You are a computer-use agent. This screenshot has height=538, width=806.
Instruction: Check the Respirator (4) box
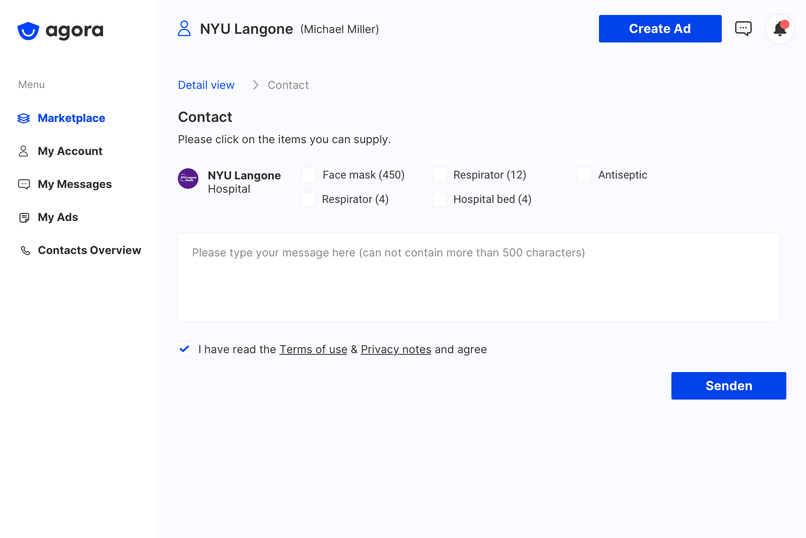pyautogui.click(x=308, y=199)
